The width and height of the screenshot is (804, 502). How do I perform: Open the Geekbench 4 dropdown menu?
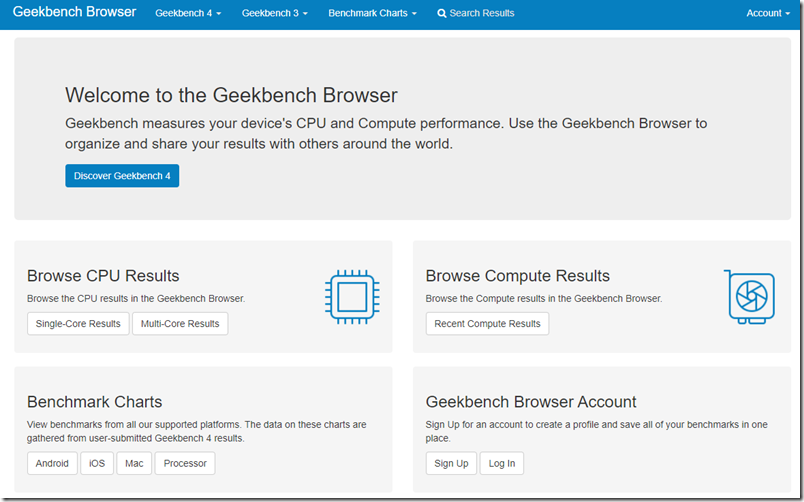point(188,13)
